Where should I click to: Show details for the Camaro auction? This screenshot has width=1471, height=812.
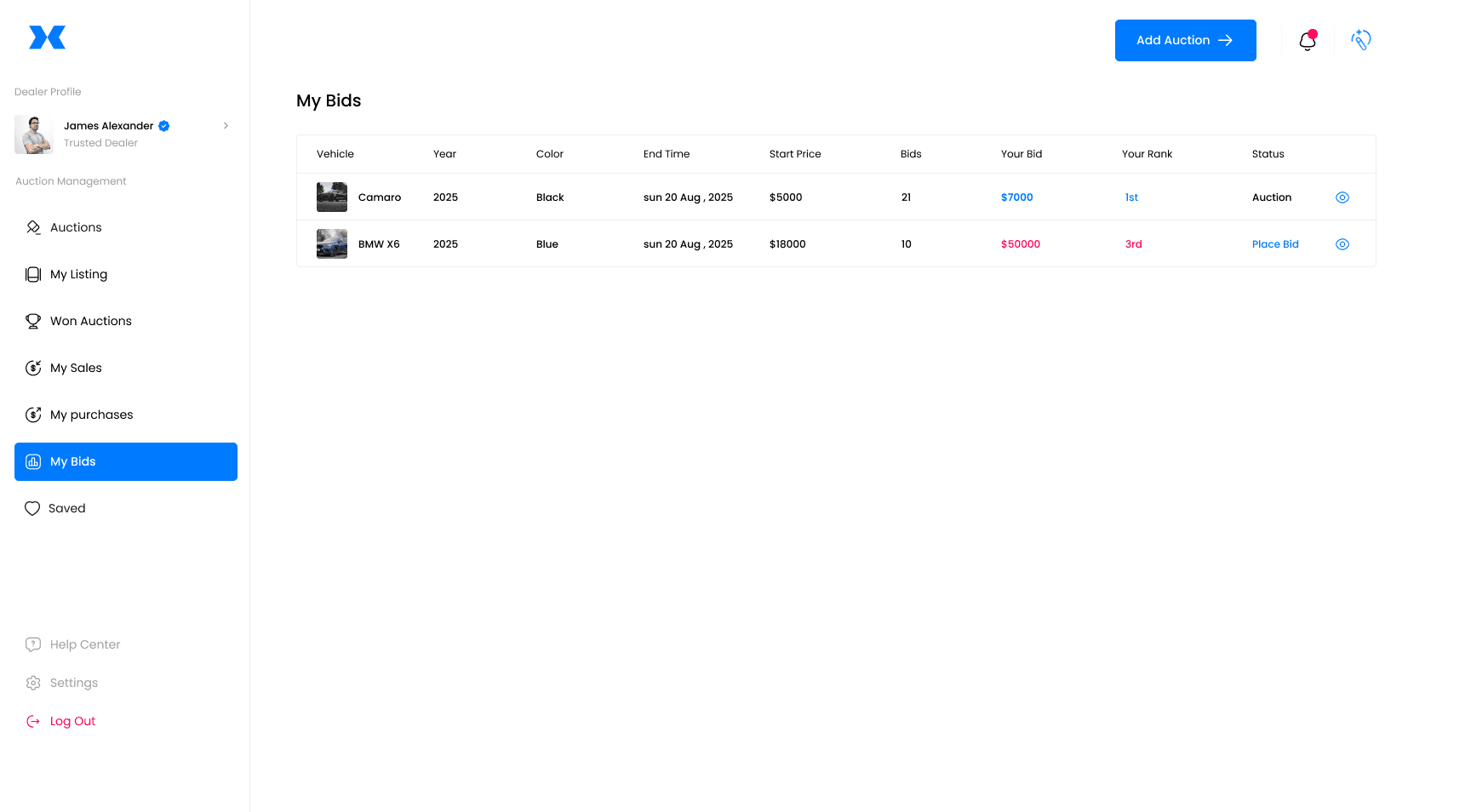(x=1342, y=197)
